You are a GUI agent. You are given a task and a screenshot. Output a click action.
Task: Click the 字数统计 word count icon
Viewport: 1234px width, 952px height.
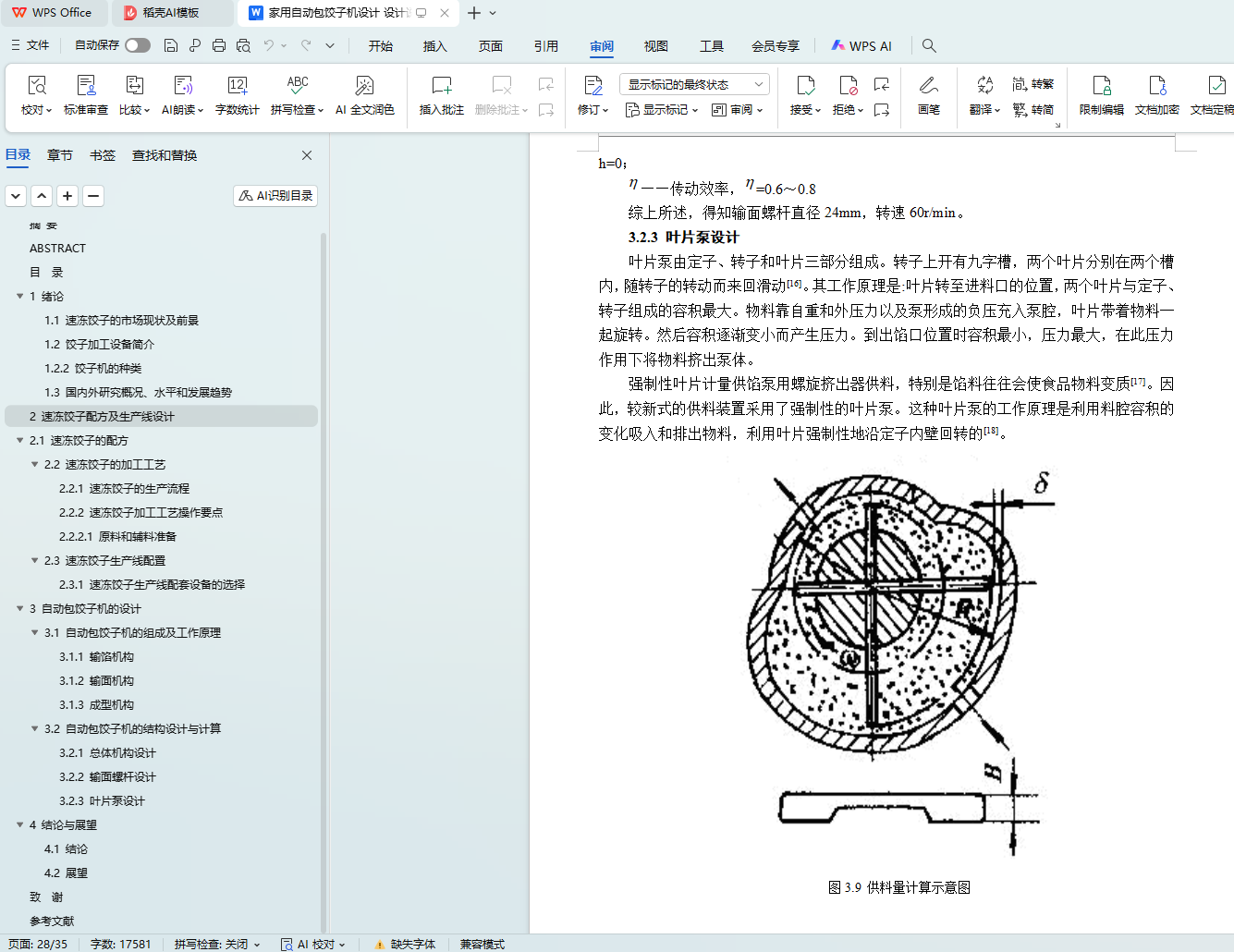point(237,87)
